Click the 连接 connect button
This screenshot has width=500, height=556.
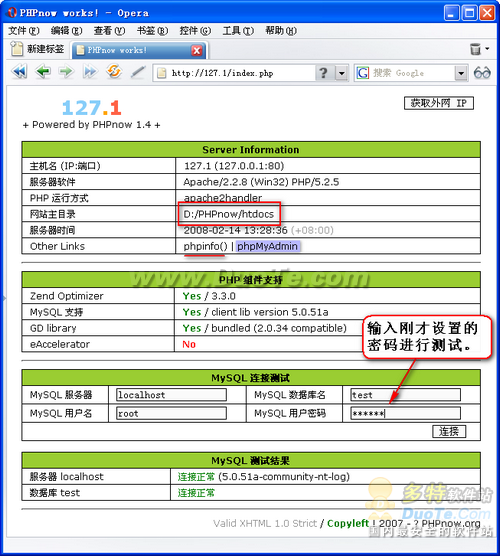[449, 431]
